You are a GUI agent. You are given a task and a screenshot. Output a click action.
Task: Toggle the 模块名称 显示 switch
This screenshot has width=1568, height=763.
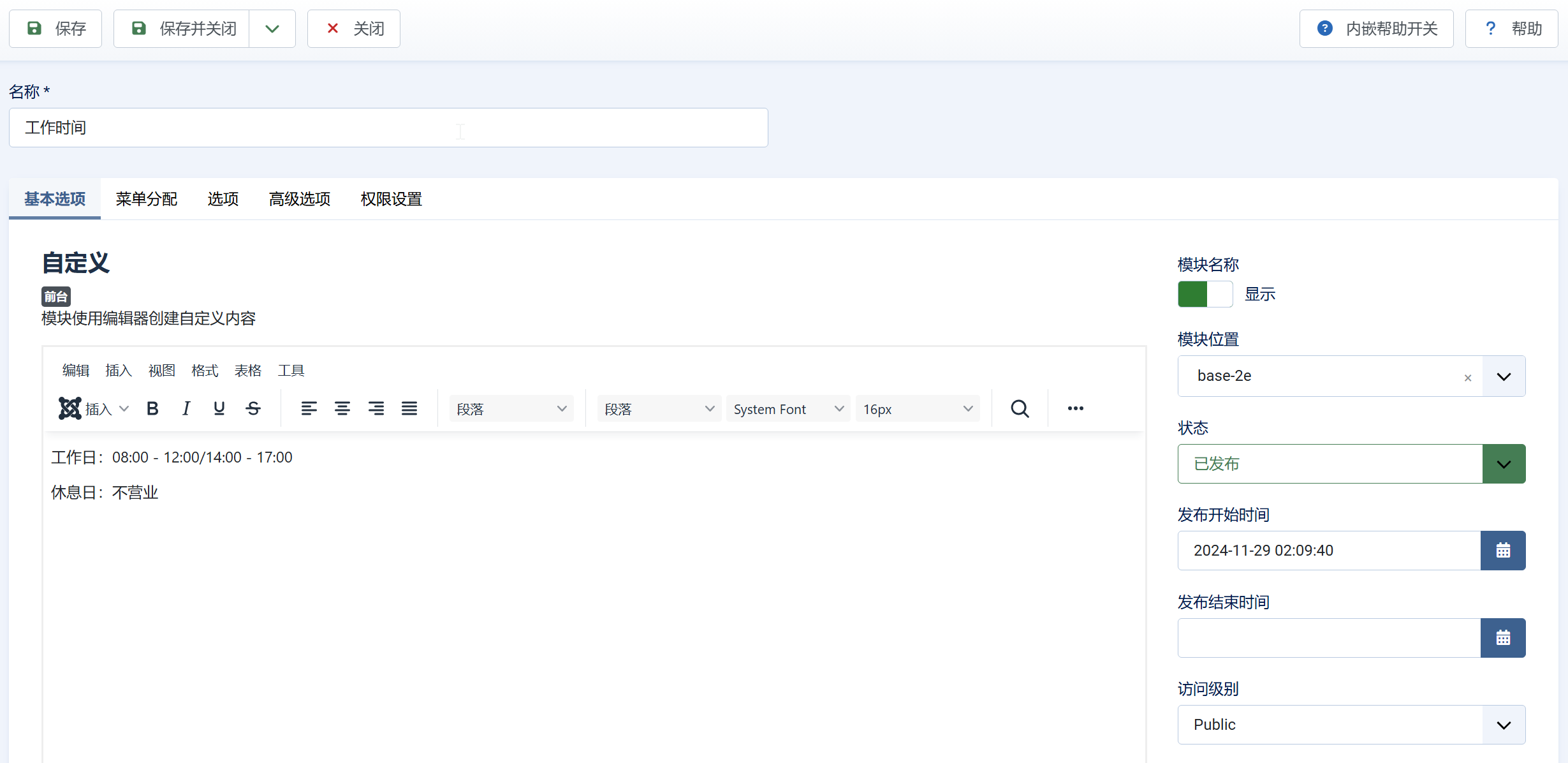click(x=1205, y=294)
